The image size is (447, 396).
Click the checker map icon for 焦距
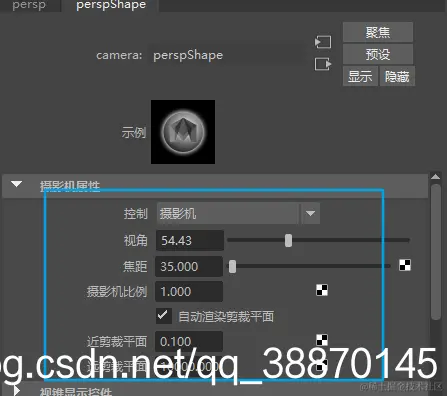(x=405, y=265)
